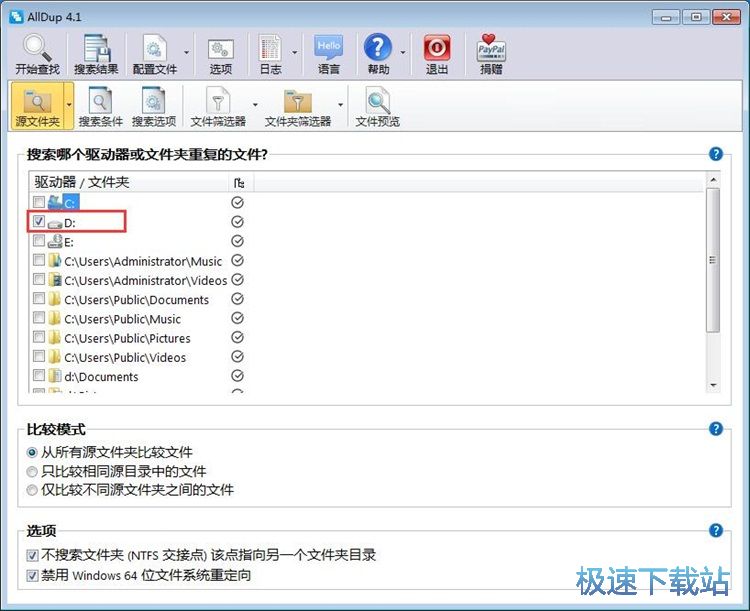This screenshot has width=750, height=611.
Task: Check the E: drive checkbox
Action: (39, 241)
